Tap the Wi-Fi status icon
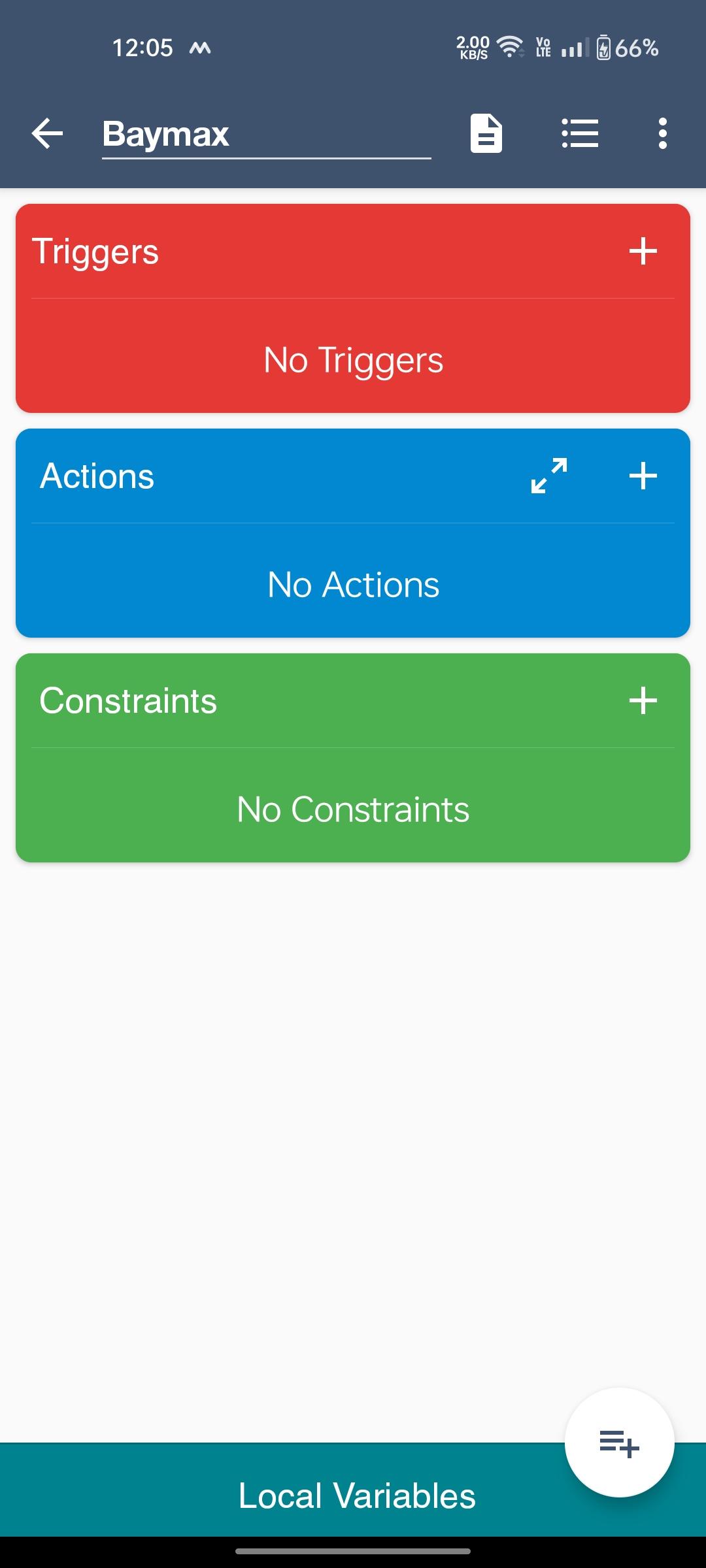This screenshot has height=1568, width=706. point(510,47)
